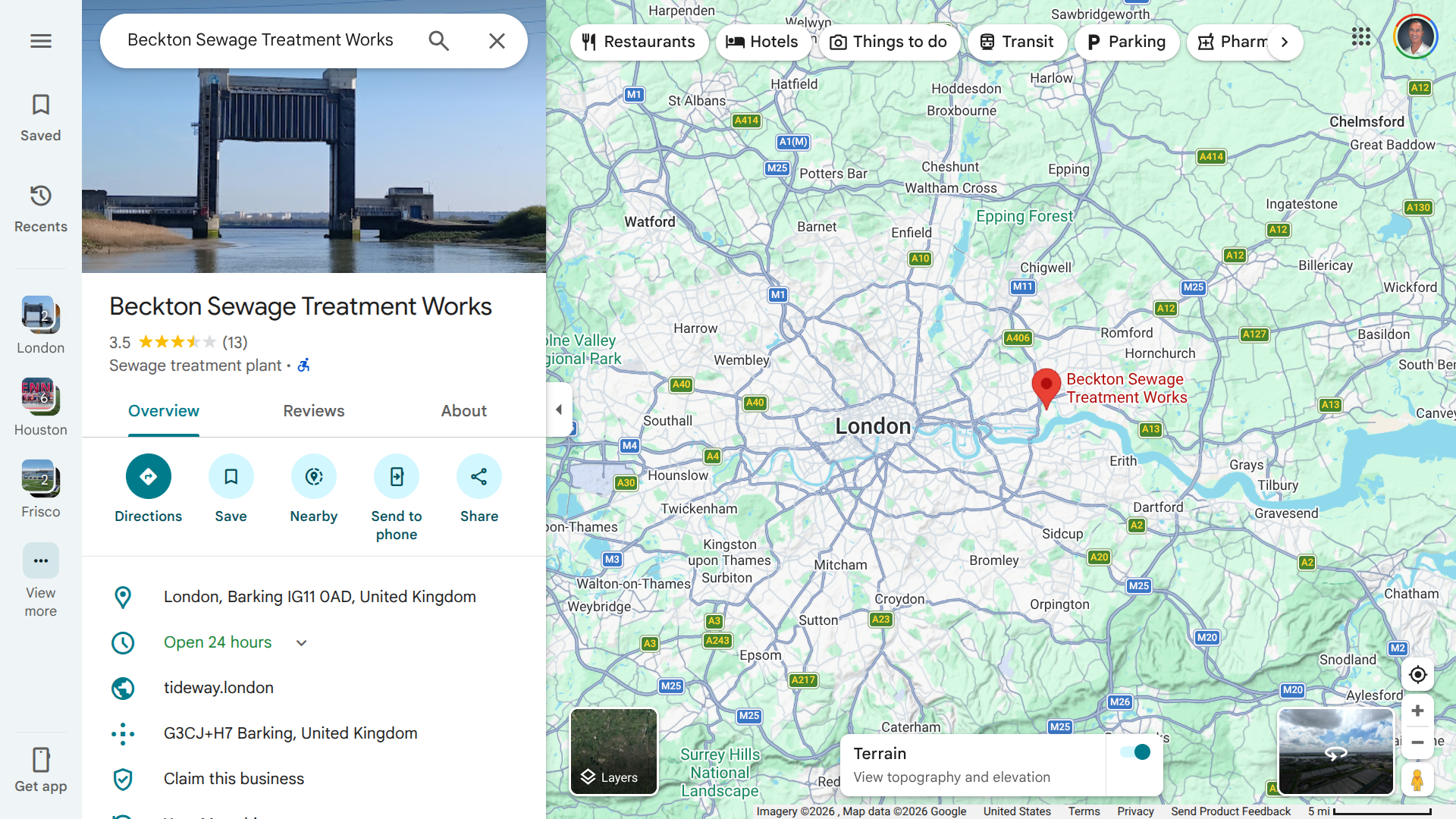This screenshot has height=819, width=1456.
Task: Click Claim this business
Action: coord(234,779)
